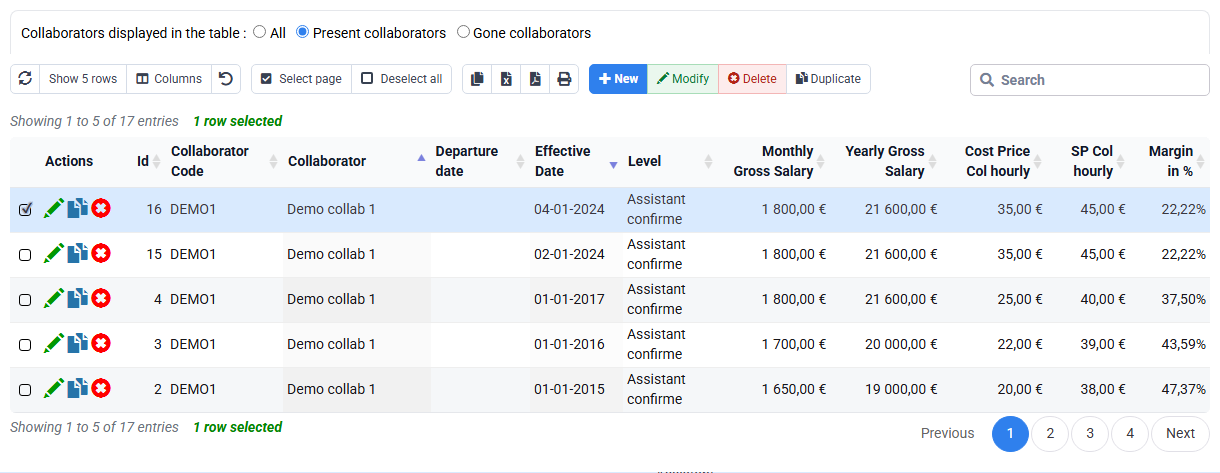Check the checkbox for row Id 3
The height and width of the screenshot is (473, 1220).
[x=25, y=345]
